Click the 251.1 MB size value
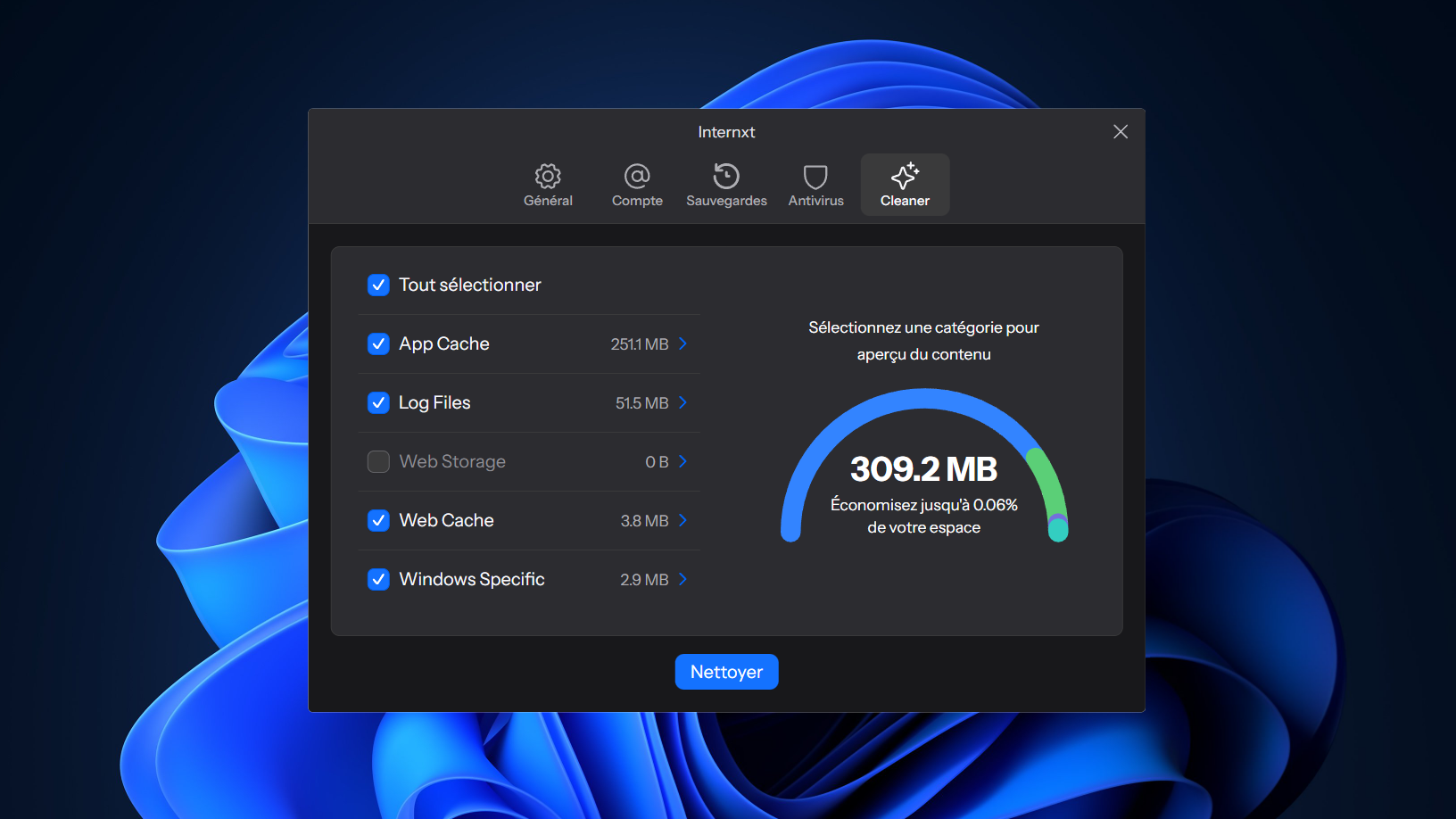 [x=639, y=344]
